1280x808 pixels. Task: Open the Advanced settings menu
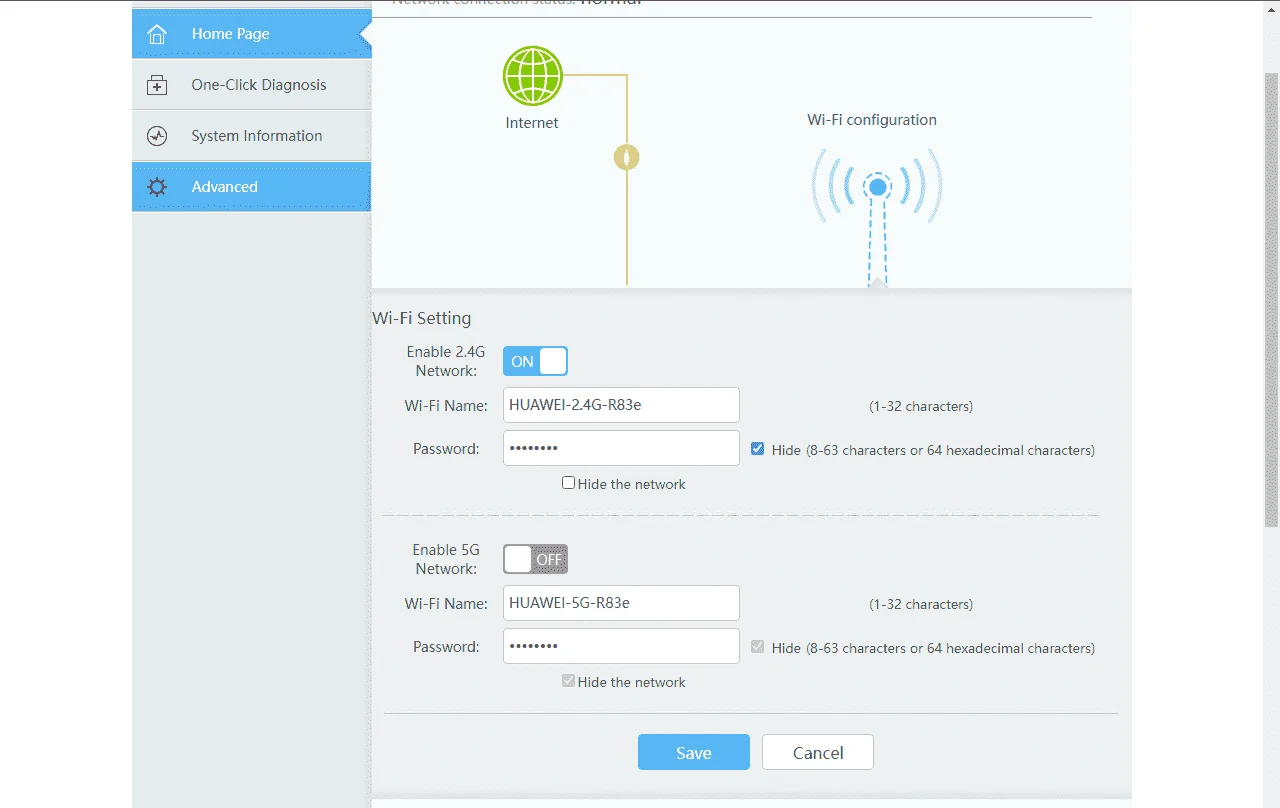[x=251, y=187]
